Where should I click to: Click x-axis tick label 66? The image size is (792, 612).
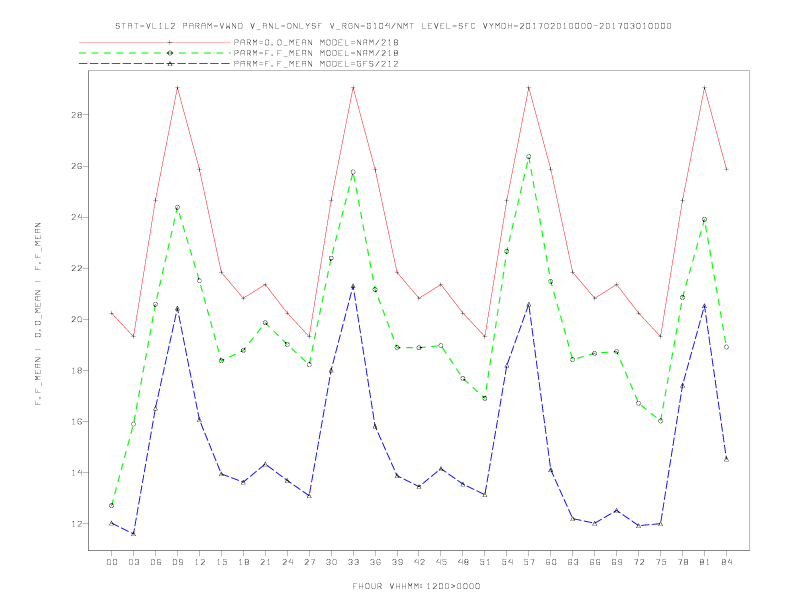(x=595, y=562)
